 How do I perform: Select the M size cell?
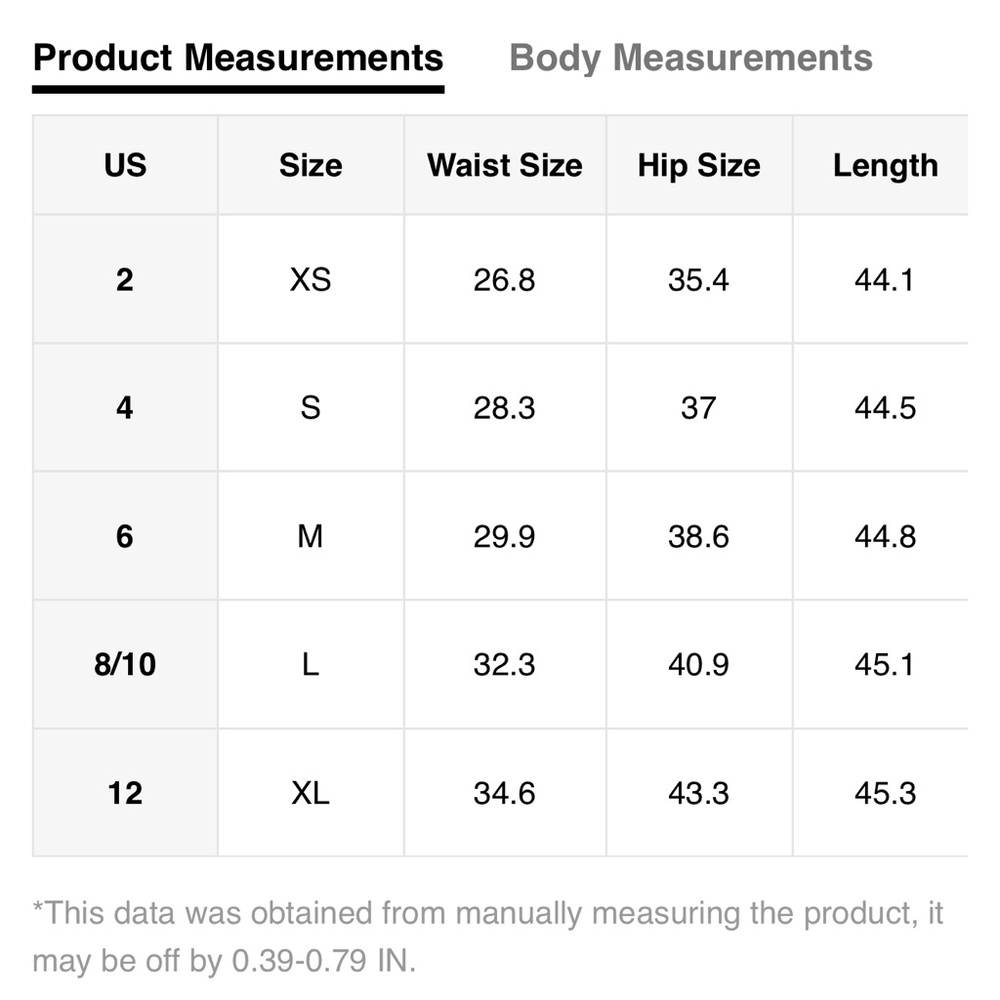pos(310,537)
